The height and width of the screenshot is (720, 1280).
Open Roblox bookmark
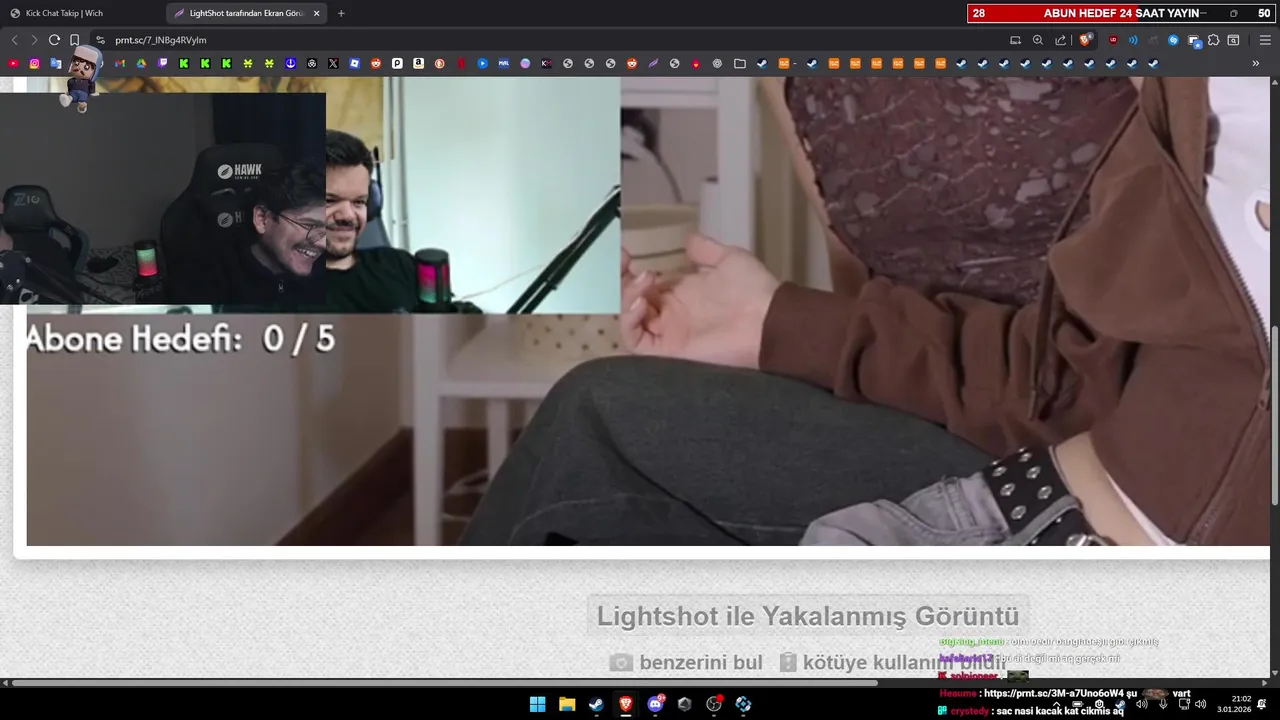354,63
